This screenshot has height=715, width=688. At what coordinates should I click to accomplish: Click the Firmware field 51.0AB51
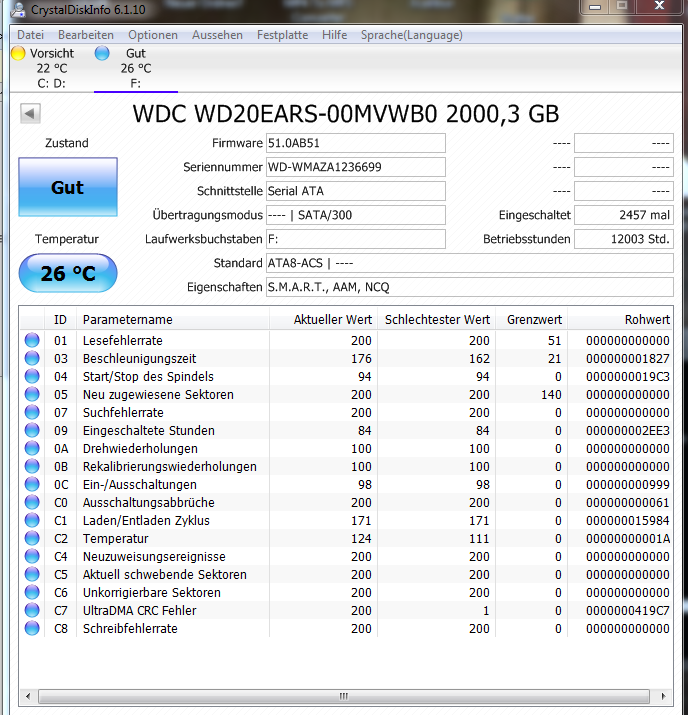[356, 143]
